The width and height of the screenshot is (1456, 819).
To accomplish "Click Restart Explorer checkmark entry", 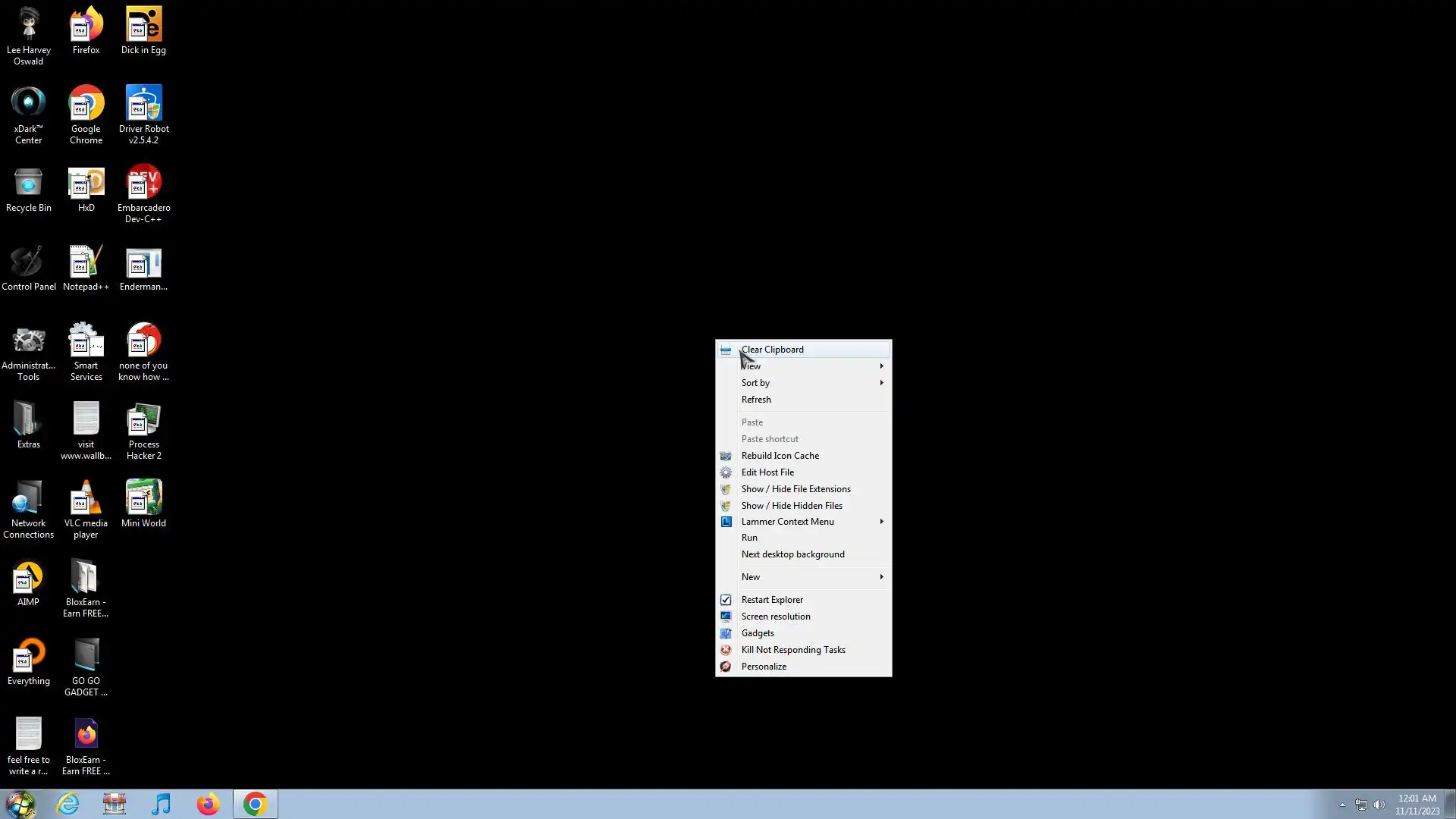I will [x=772, y=600].
